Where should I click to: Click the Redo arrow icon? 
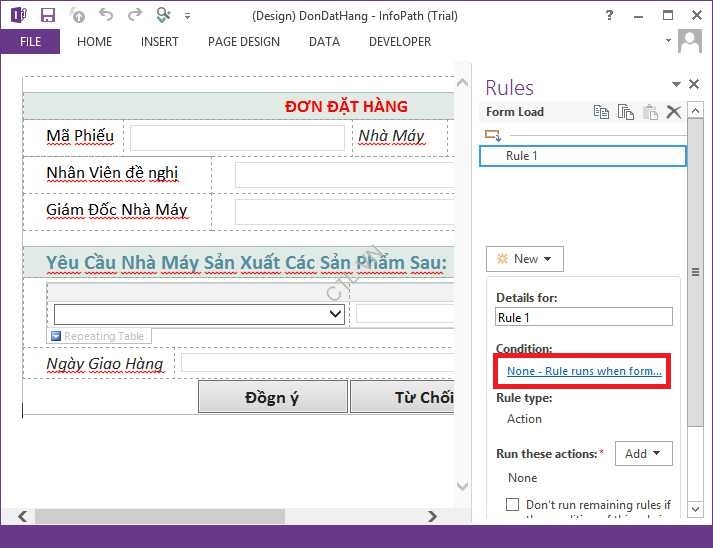tap(135, 15)
